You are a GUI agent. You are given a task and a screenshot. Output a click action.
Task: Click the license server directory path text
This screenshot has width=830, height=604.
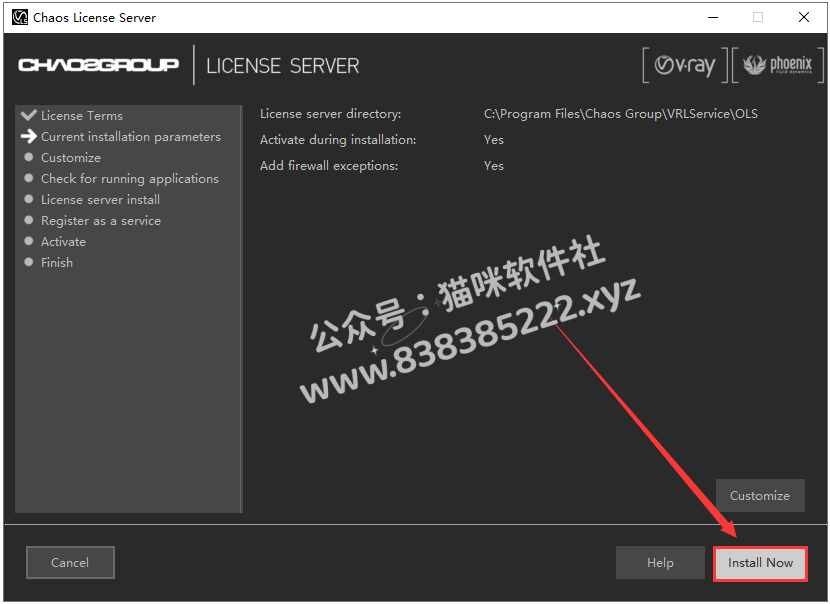click(620, 114)
